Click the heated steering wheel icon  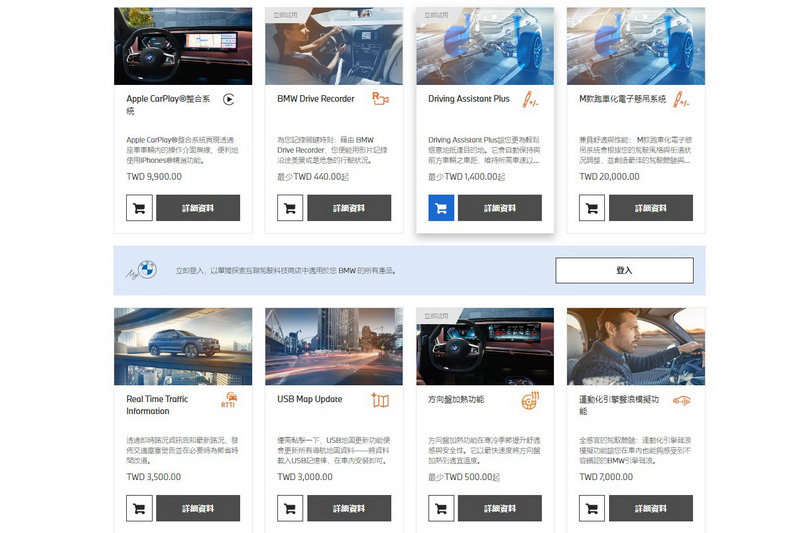pos(531,400)
